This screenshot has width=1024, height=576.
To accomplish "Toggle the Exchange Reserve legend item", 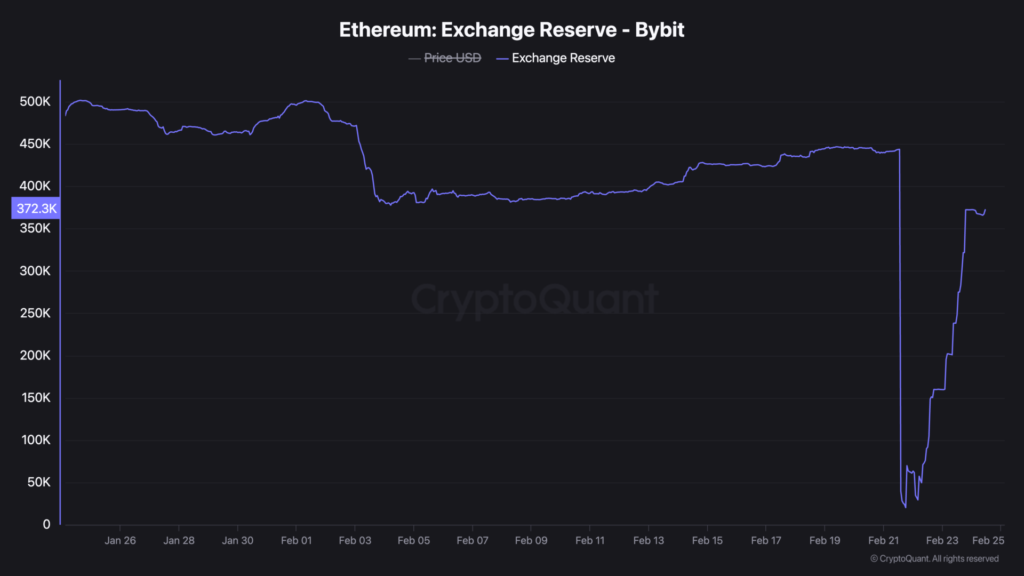I will pyautogui.click(x=563, y=58).
